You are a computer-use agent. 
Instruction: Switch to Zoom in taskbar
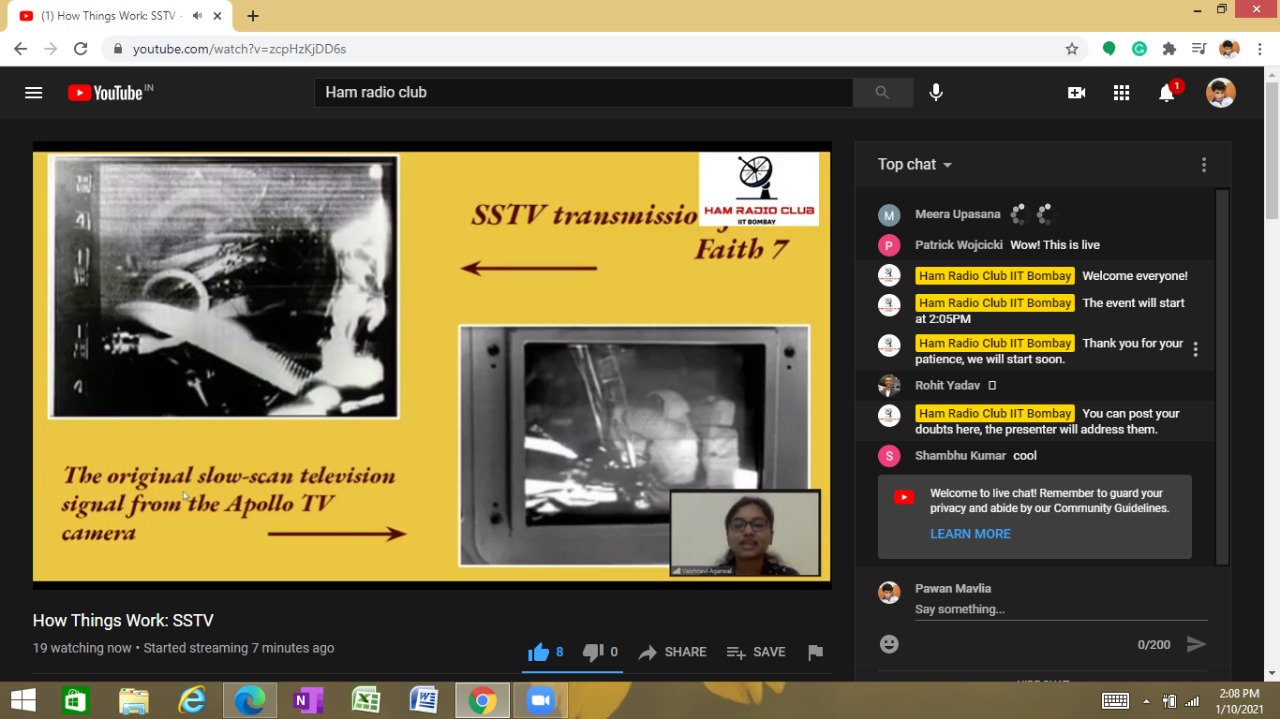[540, 700]
